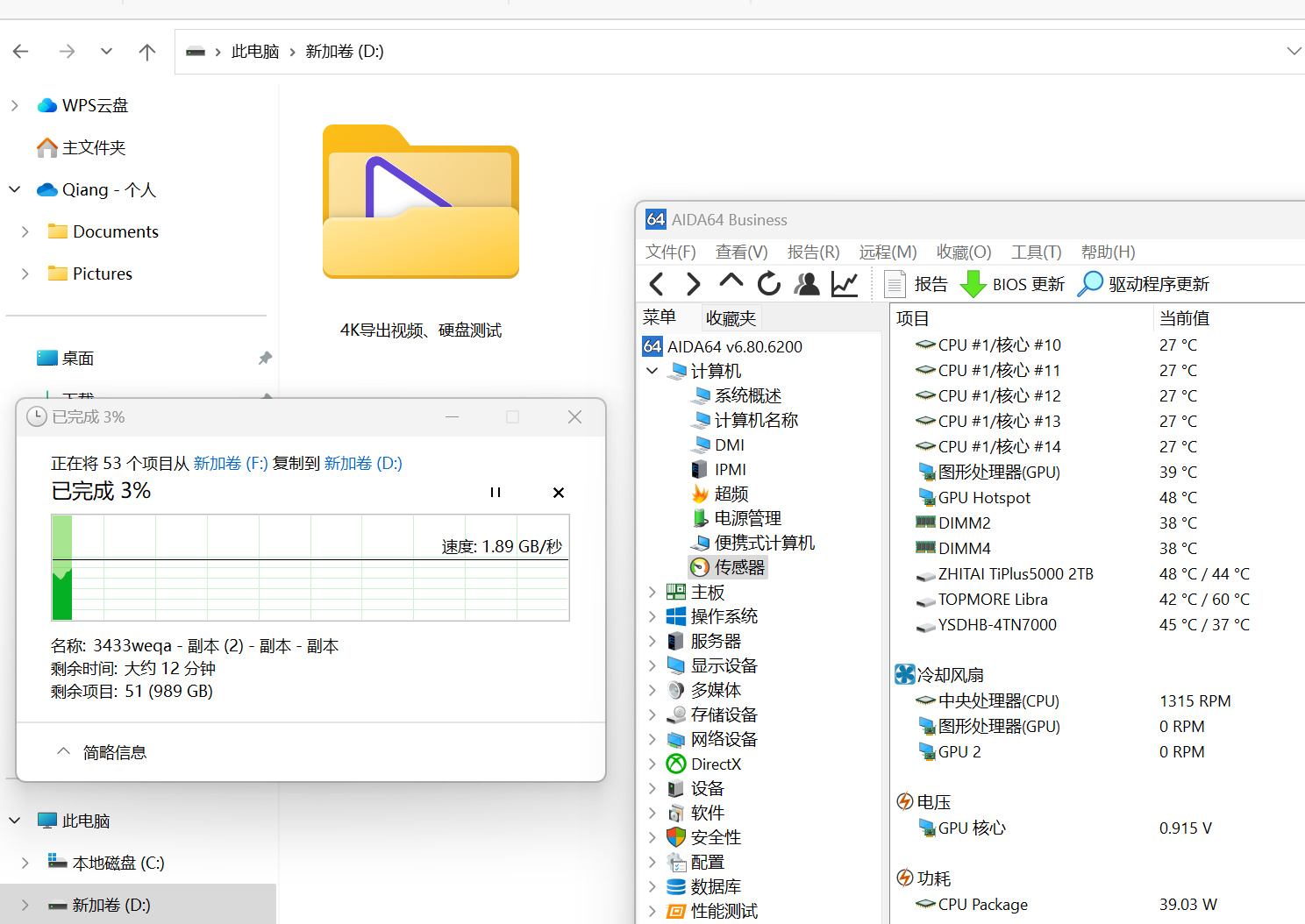Open AIDA64 graph chart icon

(845, 284)
